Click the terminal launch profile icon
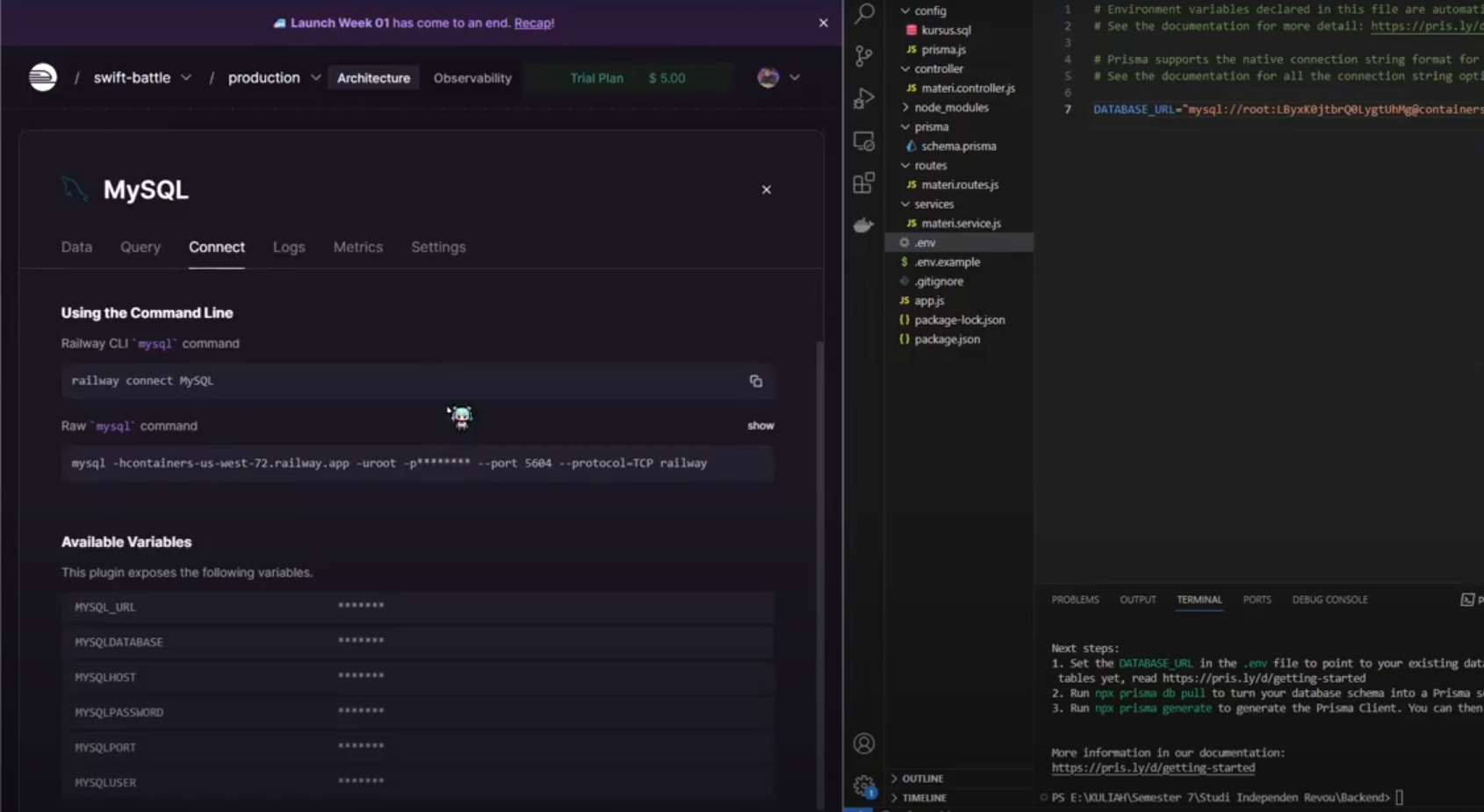Viewport: 1484px width, 812px height. pyautogui.click(x=1467, y=600)
